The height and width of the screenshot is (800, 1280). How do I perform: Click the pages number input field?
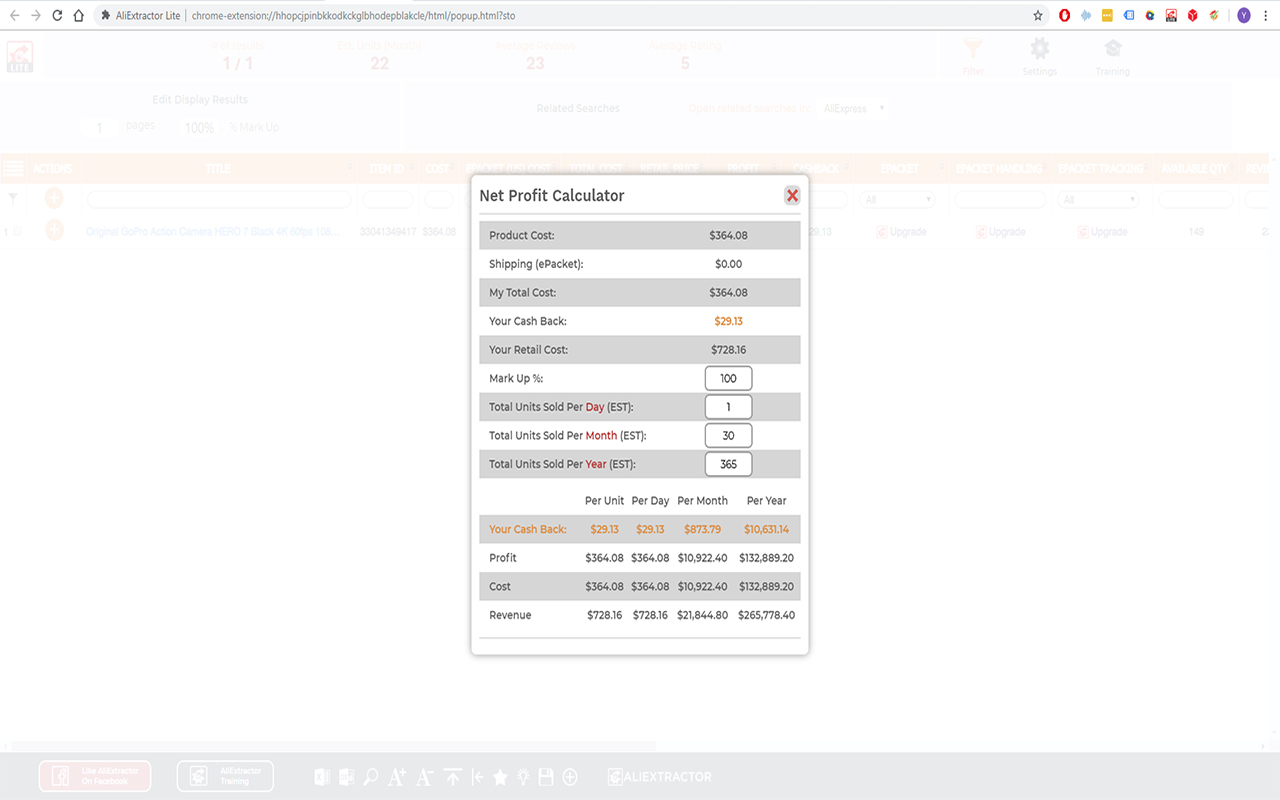tap(100, 127)
